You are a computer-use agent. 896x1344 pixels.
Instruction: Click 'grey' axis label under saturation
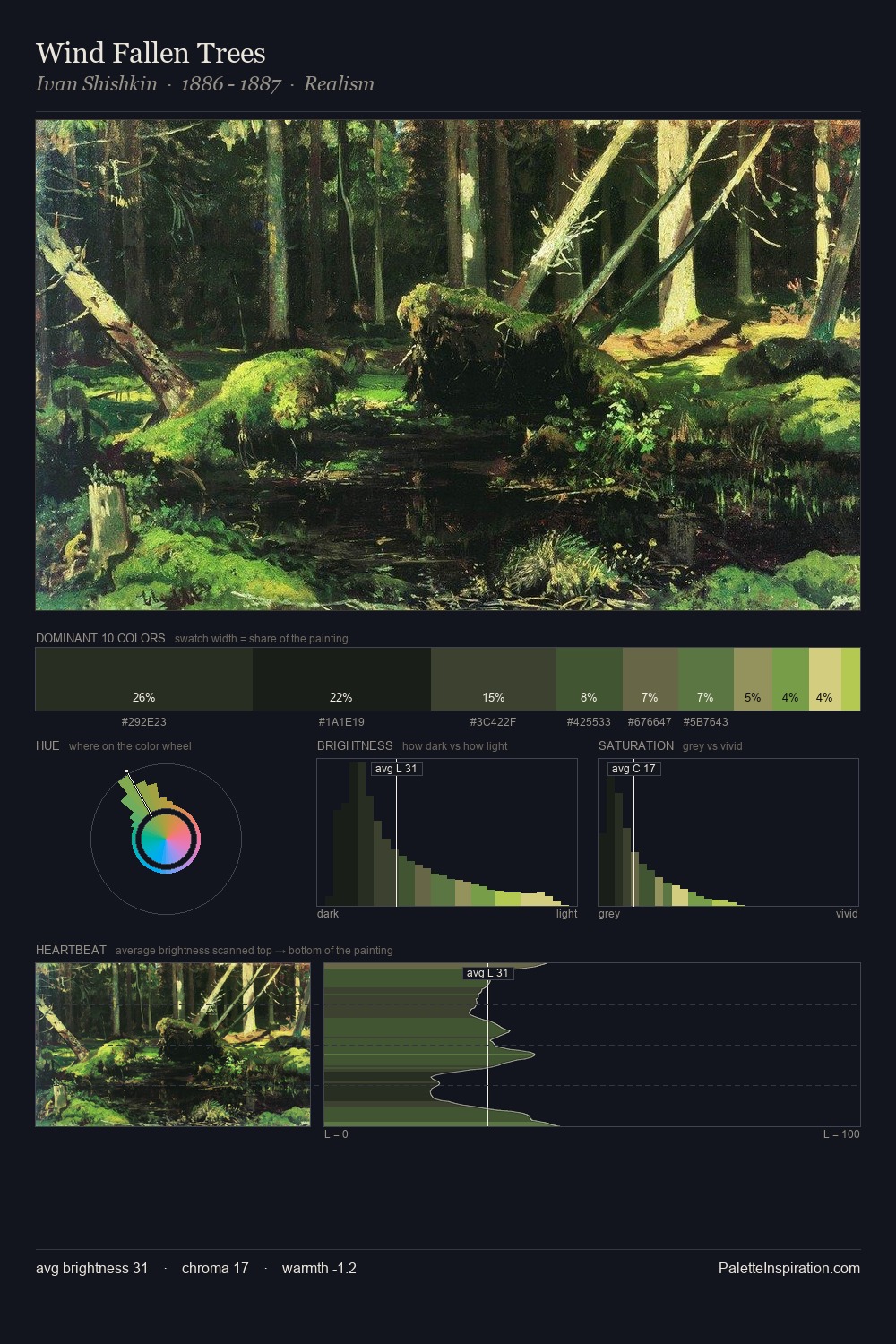coord(609,914)
